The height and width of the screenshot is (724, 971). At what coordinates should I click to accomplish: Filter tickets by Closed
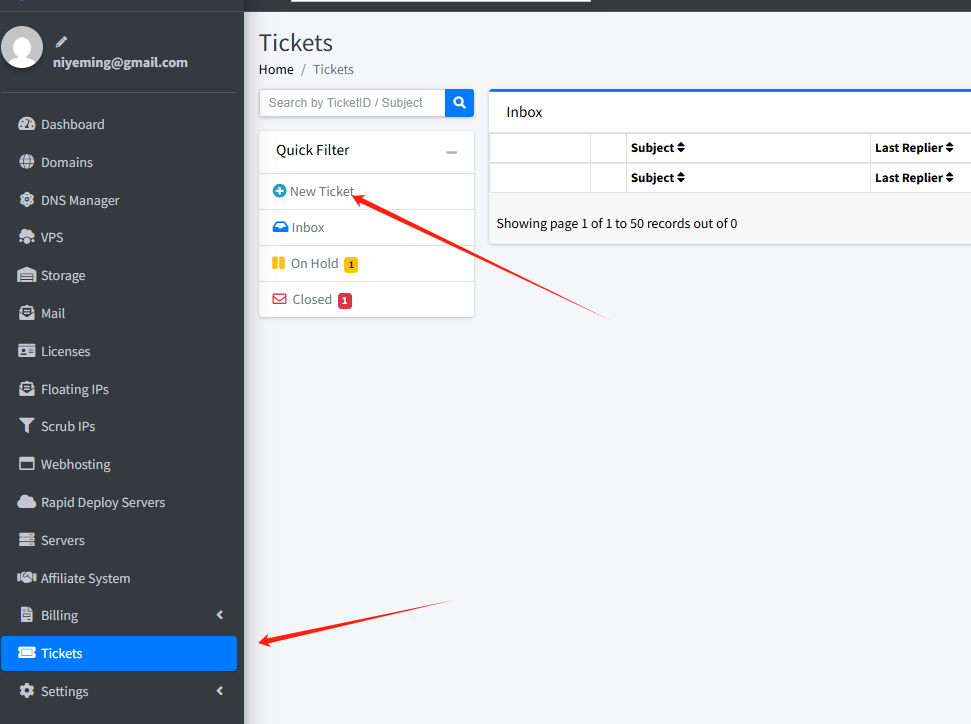367,299
